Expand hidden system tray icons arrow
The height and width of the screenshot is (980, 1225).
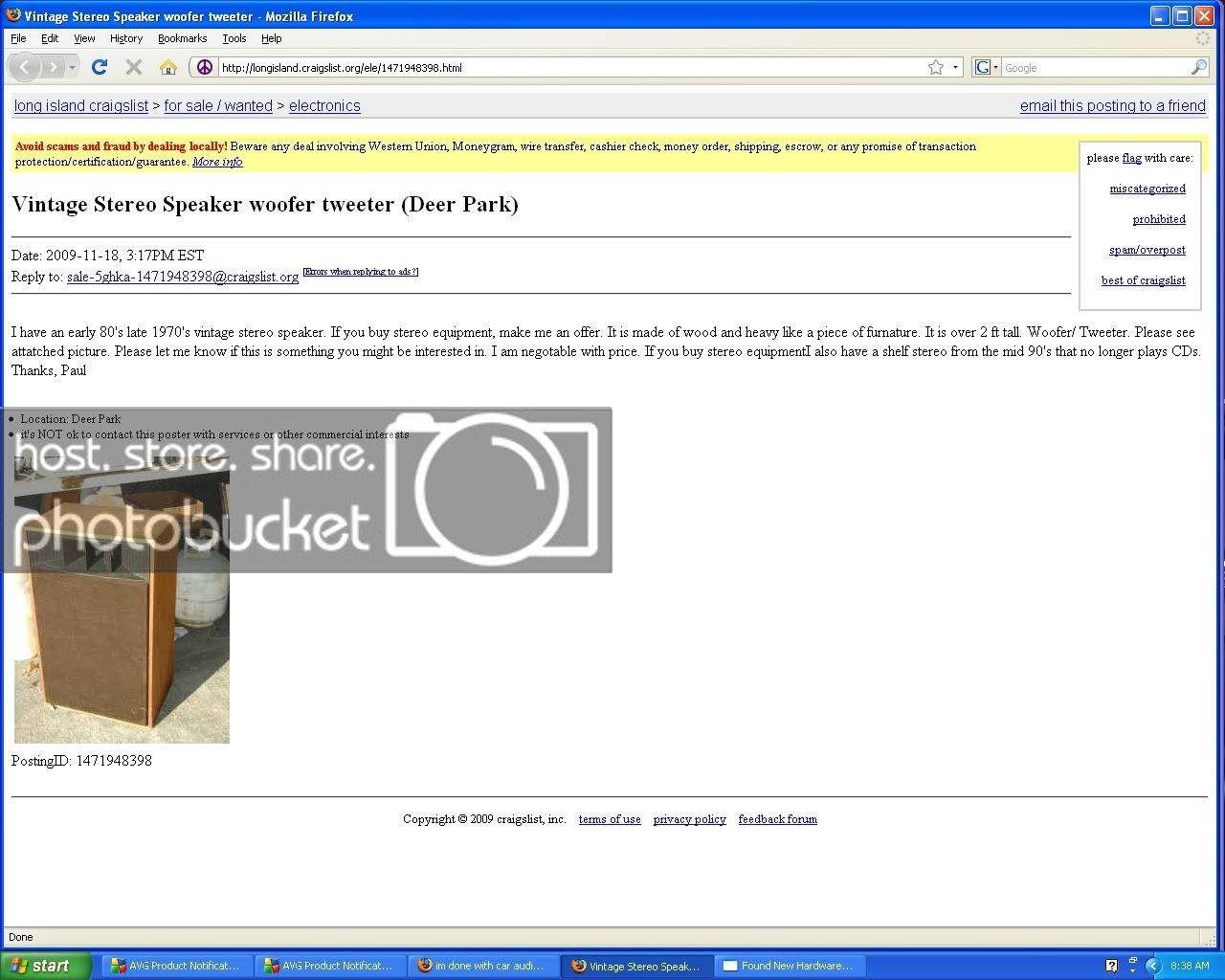click(1152, 966)
